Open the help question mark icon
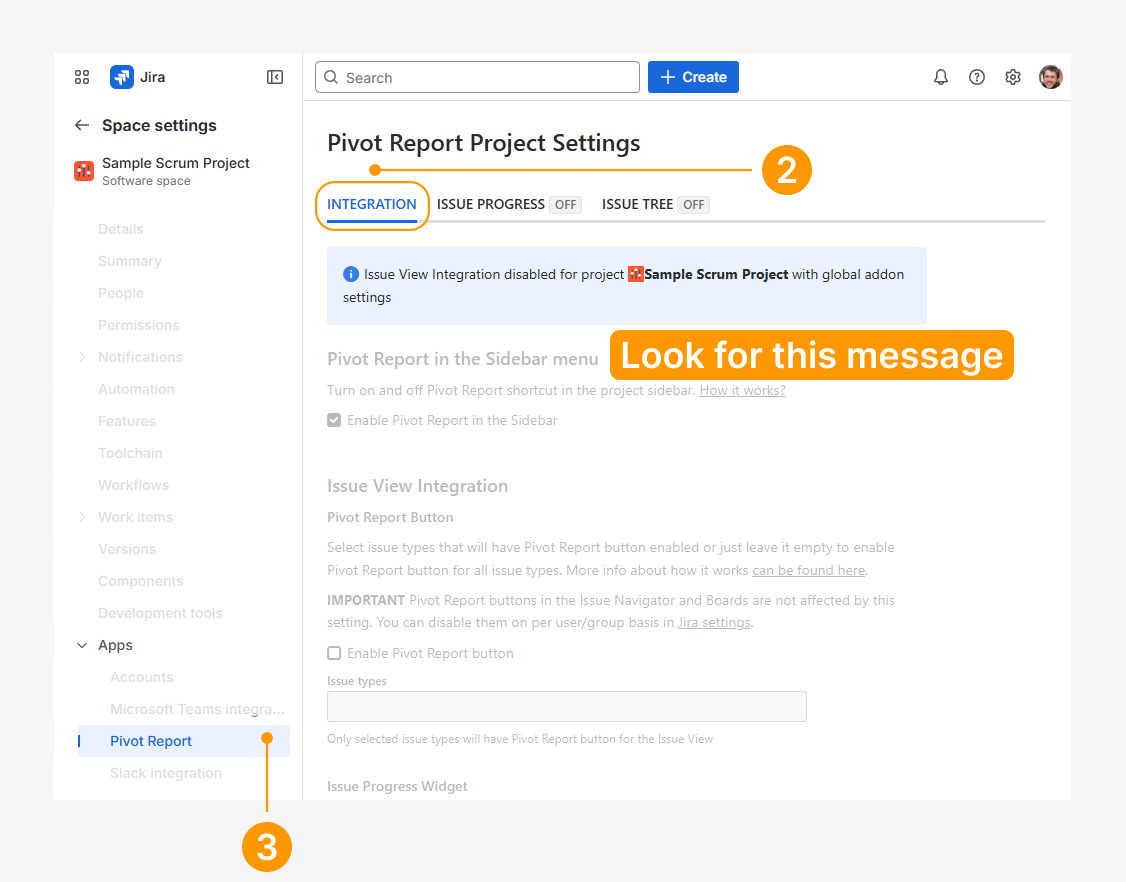The width and height of the screenshot is (1126, 882). pyautogui.click(x=977, y=77)
